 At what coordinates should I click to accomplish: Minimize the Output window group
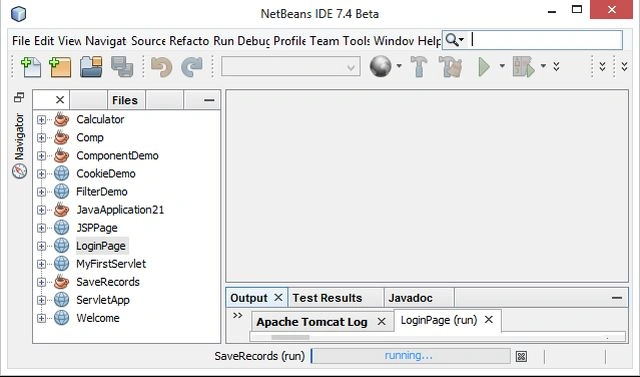(x=617, y=298)
